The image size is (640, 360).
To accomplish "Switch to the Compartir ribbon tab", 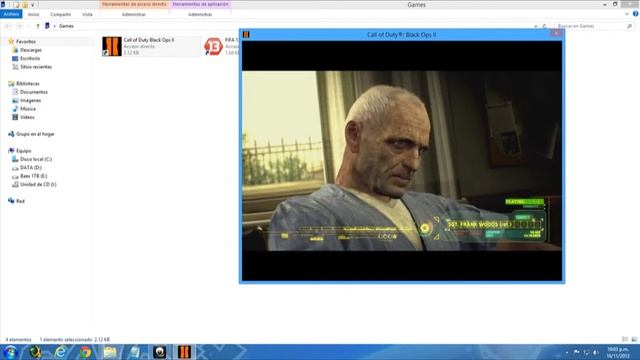I will tap(60, 14).
